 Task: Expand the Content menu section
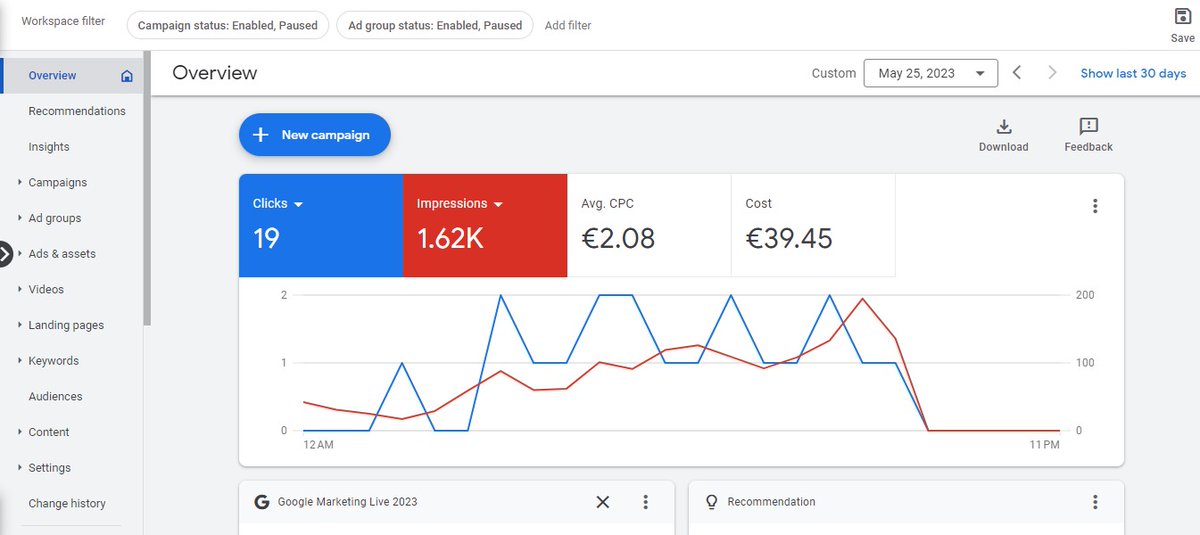pos(20,432)
